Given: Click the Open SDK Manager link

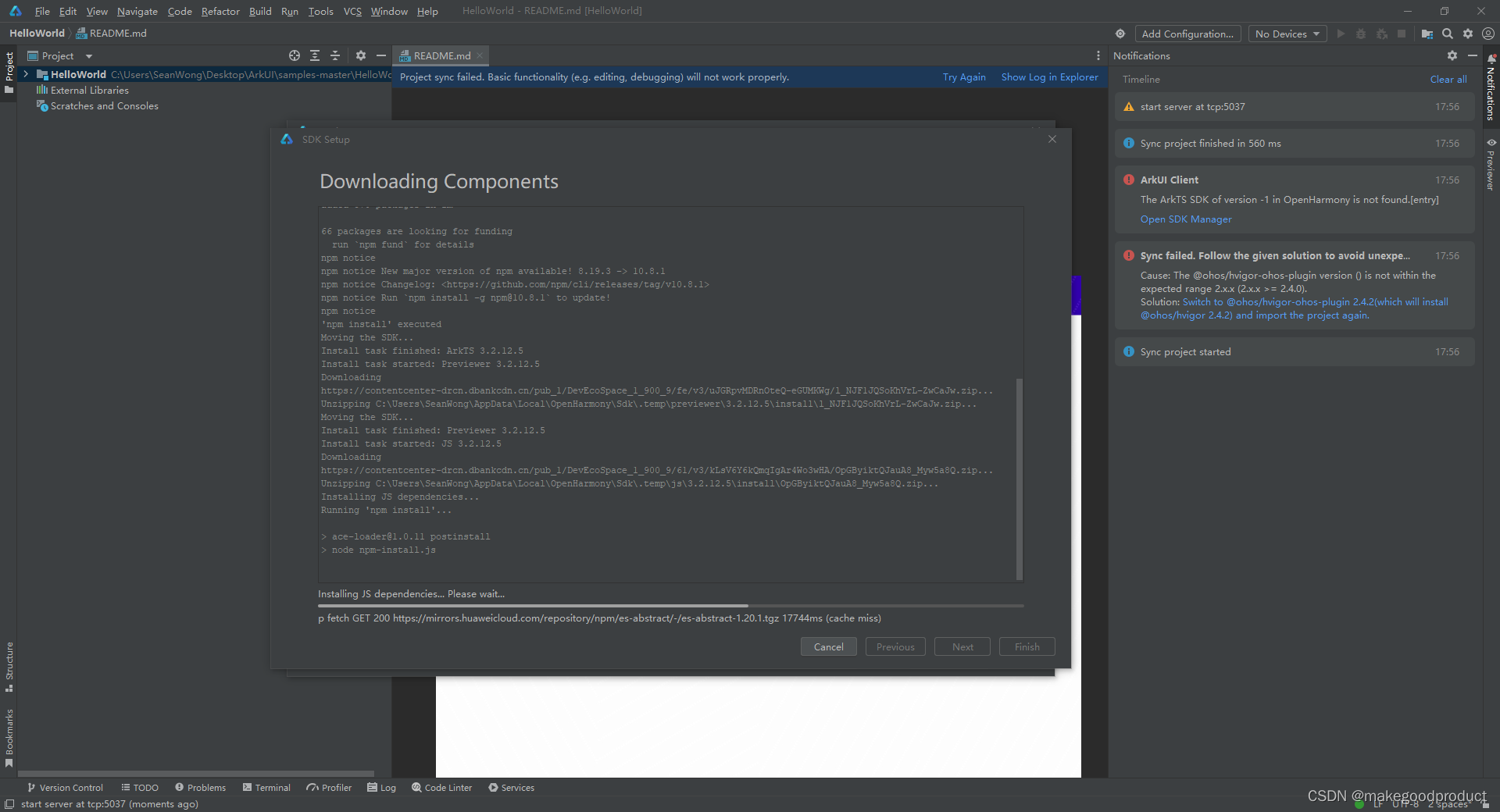Looking at the screenshot, I should point(1186,219).
